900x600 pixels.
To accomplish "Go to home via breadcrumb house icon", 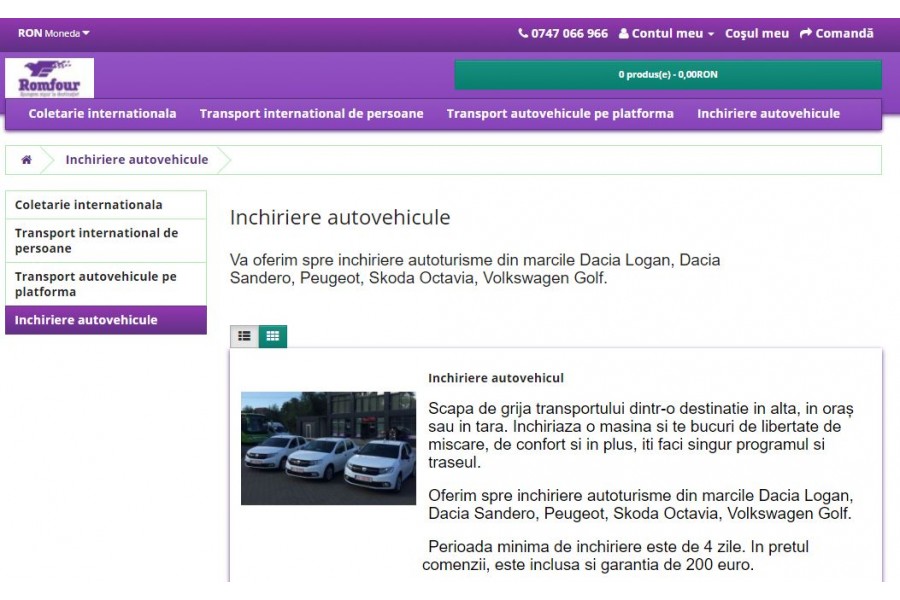I will point(26,160).
